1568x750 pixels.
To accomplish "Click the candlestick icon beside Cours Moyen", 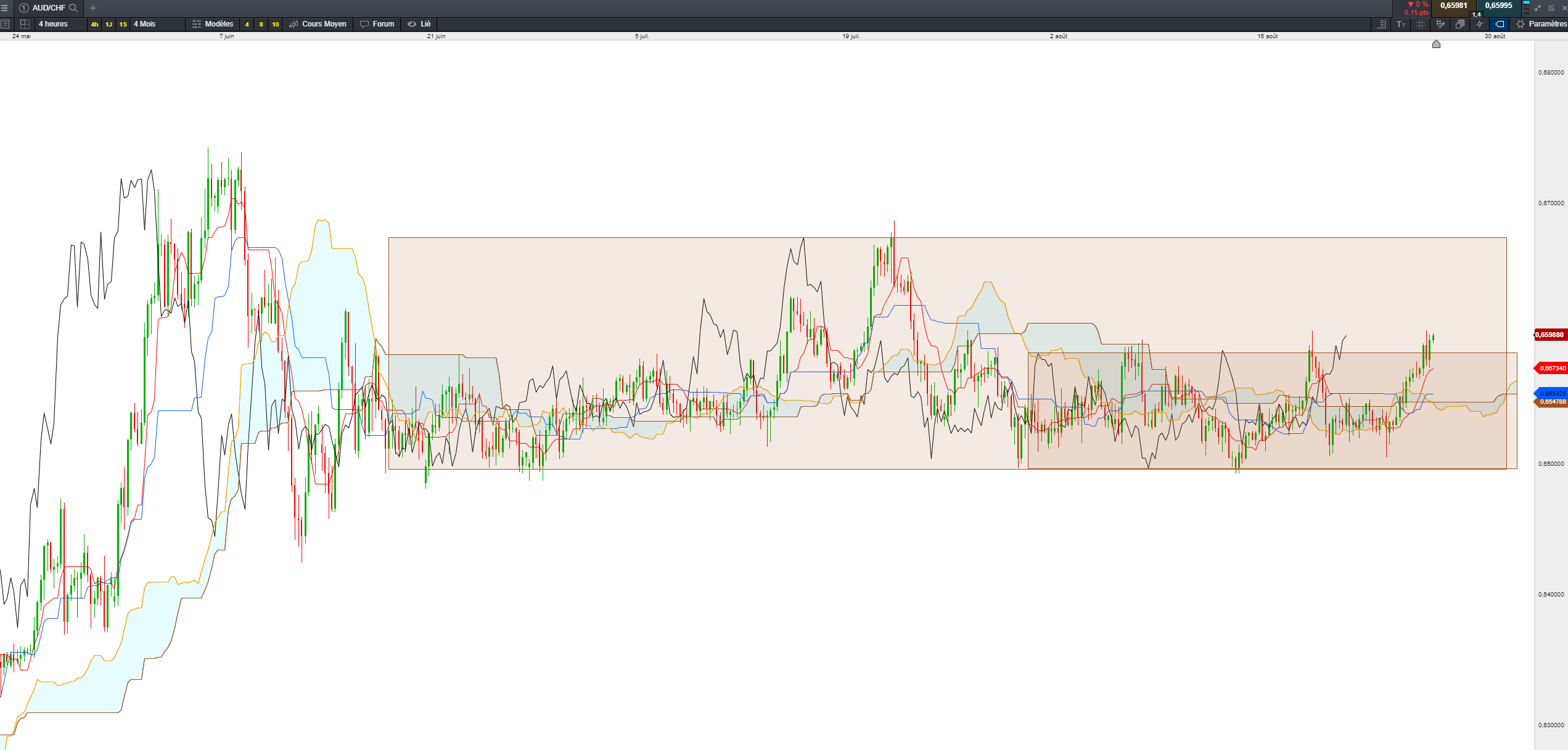I will coord(293,24).
